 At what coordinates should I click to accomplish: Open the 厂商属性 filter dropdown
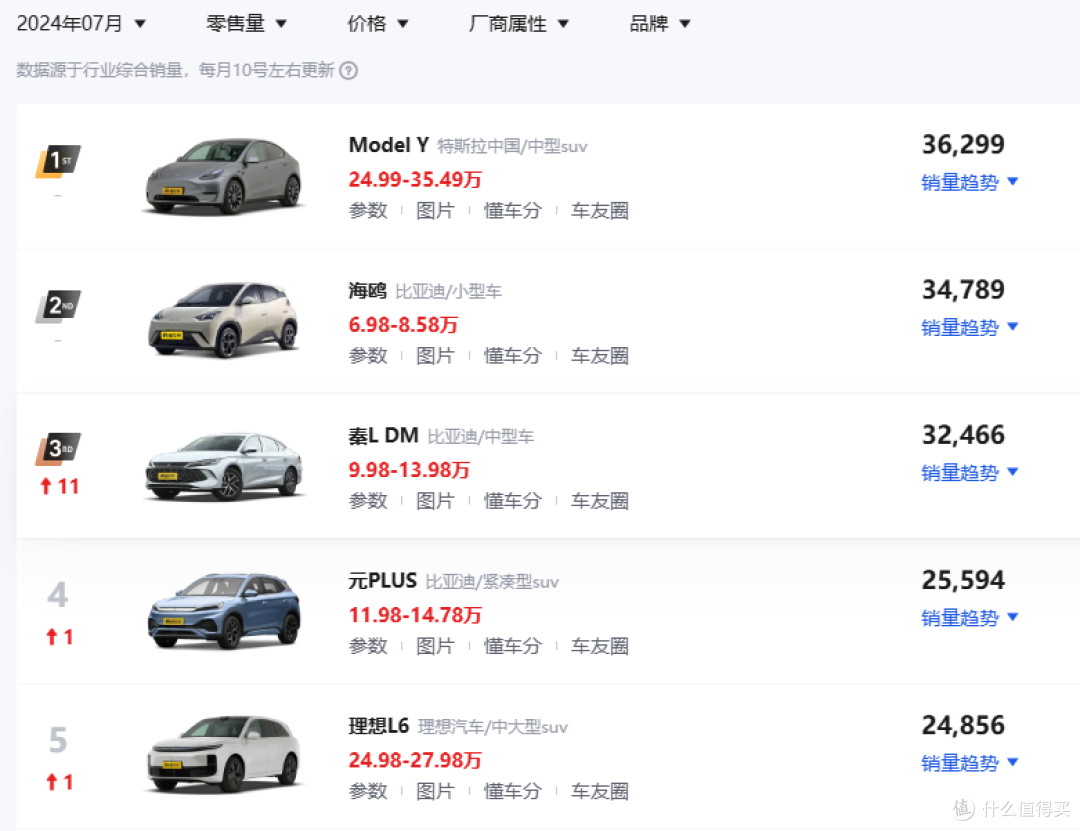(x=519, y=23)
